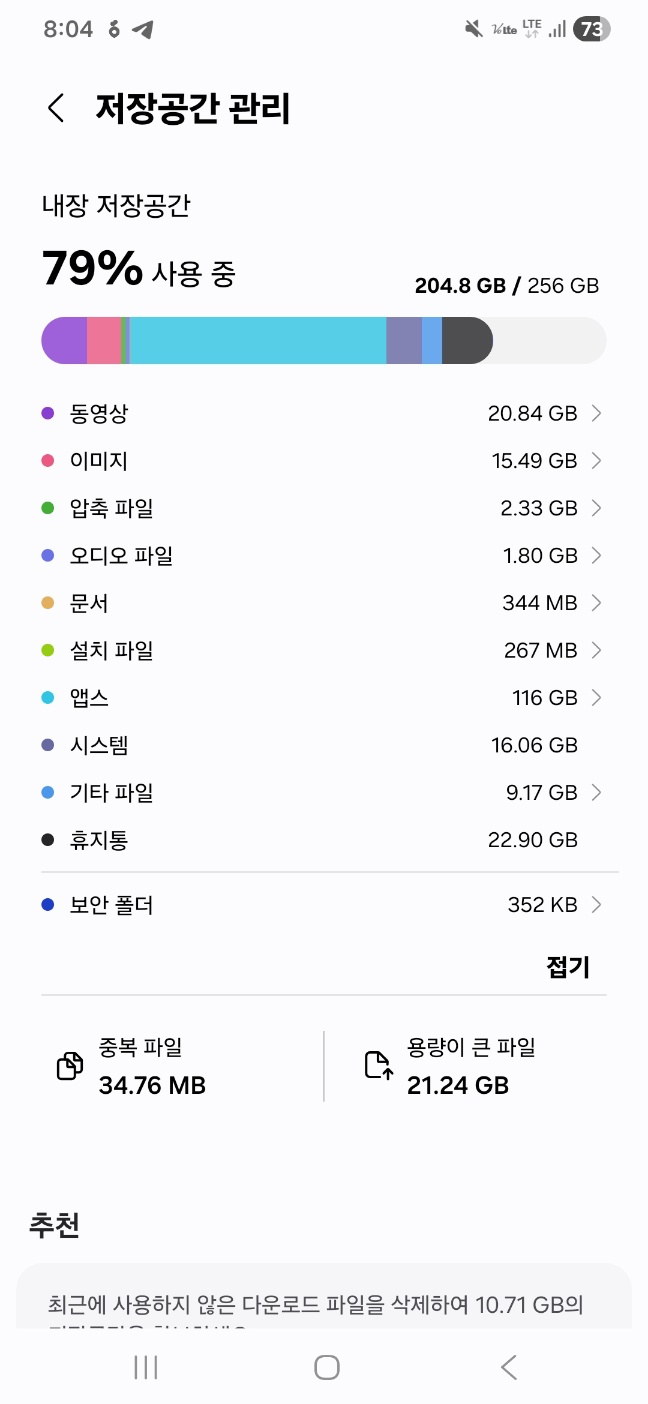Viewport: 648px width, 1404px height.
Task: Click the purple 동영상 segment of storage bar
Action: point(64,340)
